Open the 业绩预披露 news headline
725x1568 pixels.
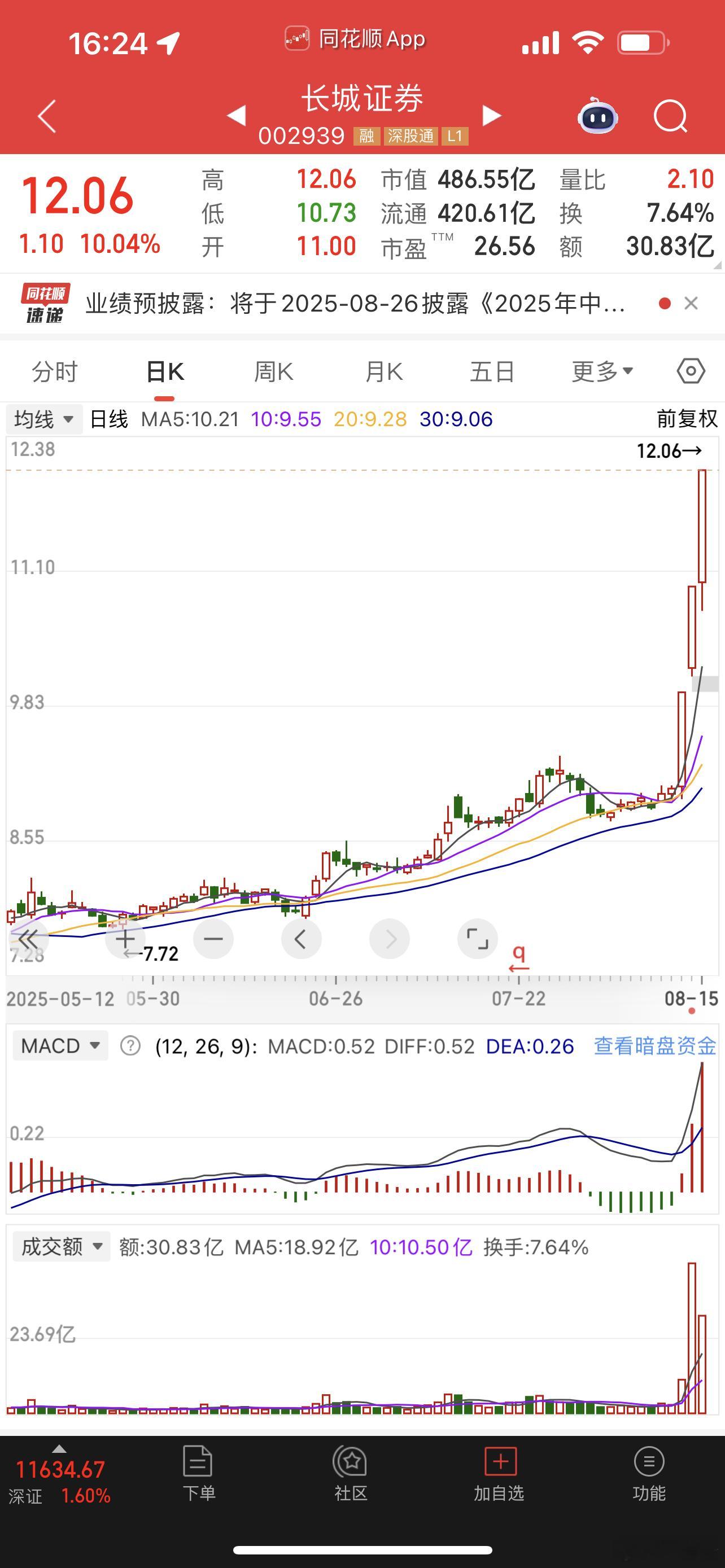pos(356,303)
